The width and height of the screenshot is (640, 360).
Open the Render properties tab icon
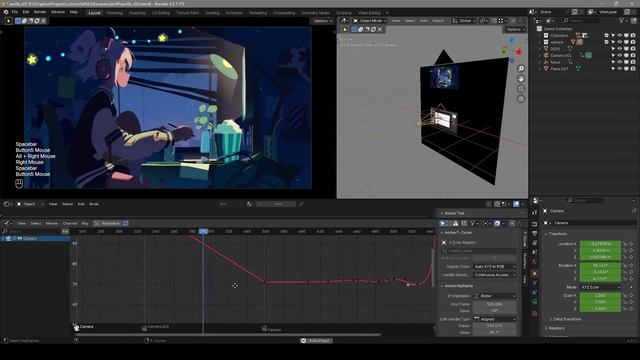(x=535, y=224)
